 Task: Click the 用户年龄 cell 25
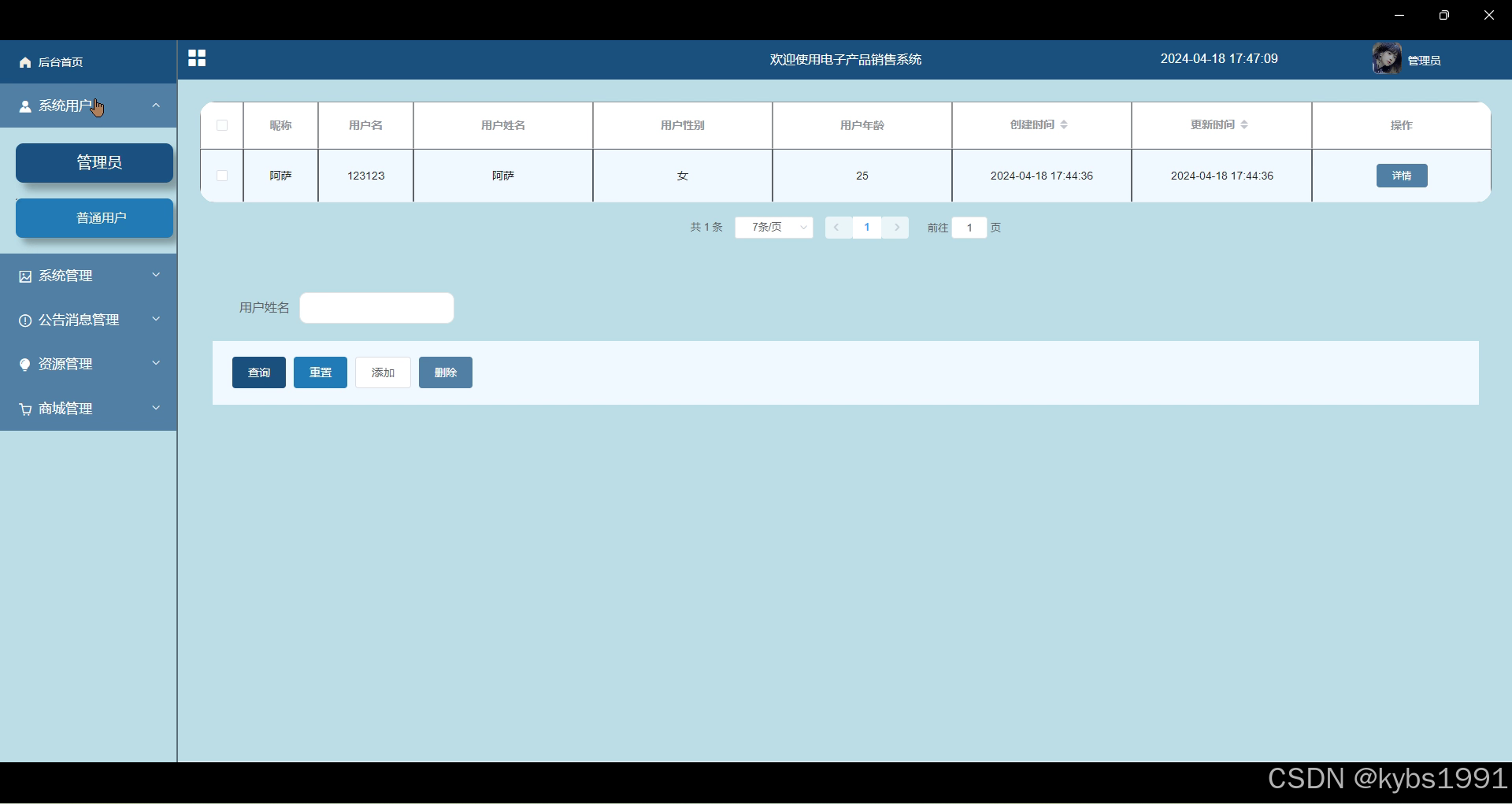862,176
